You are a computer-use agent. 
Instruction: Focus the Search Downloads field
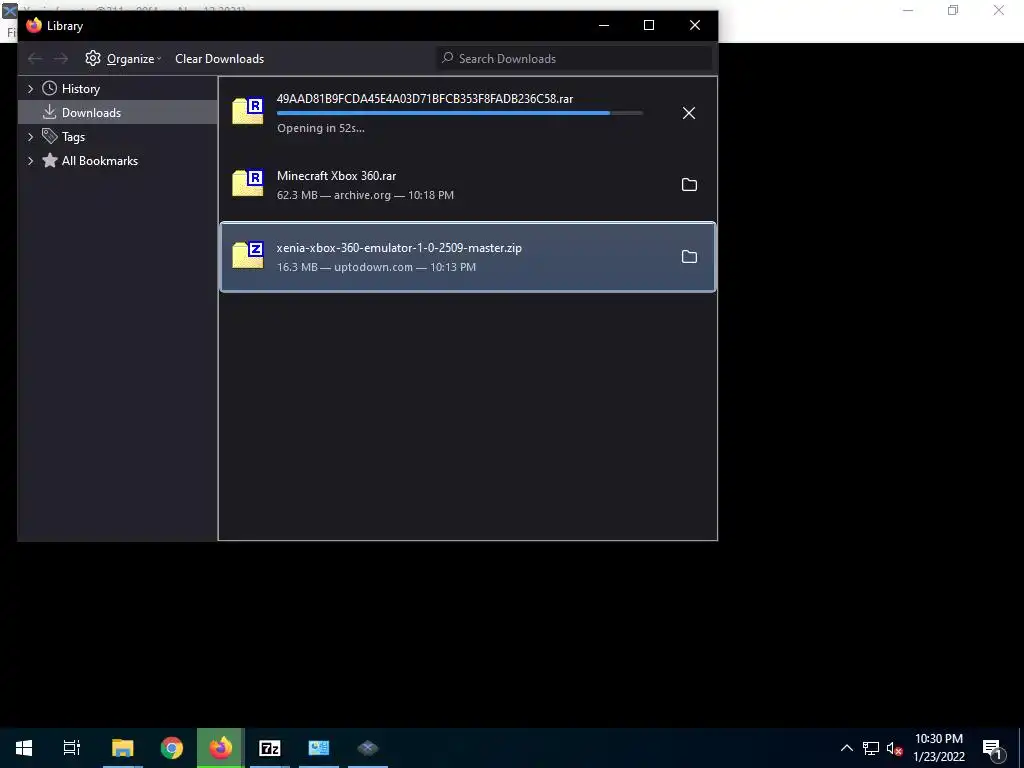pos(575,59)
